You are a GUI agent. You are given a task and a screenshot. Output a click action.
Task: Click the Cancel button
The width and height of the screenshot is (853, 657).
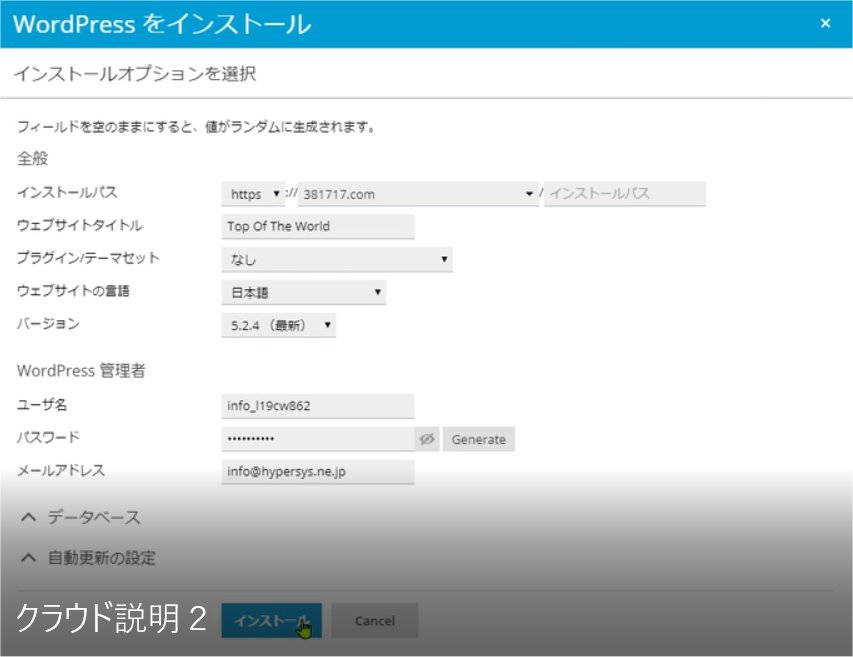tap(375, 621)
